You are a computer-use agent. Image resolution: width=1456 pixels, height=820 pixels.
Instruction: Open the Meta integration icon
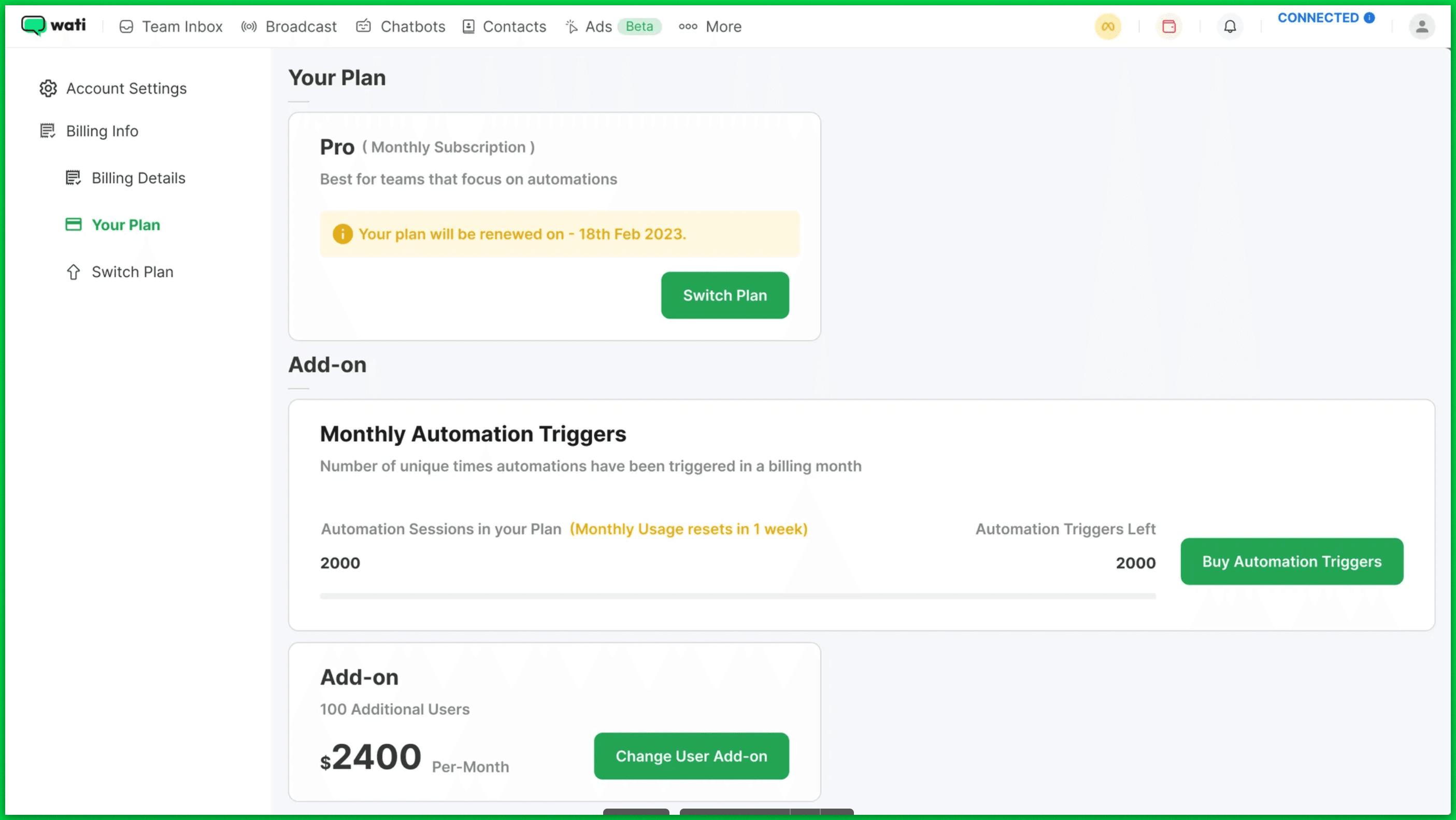pos(1107,26)
